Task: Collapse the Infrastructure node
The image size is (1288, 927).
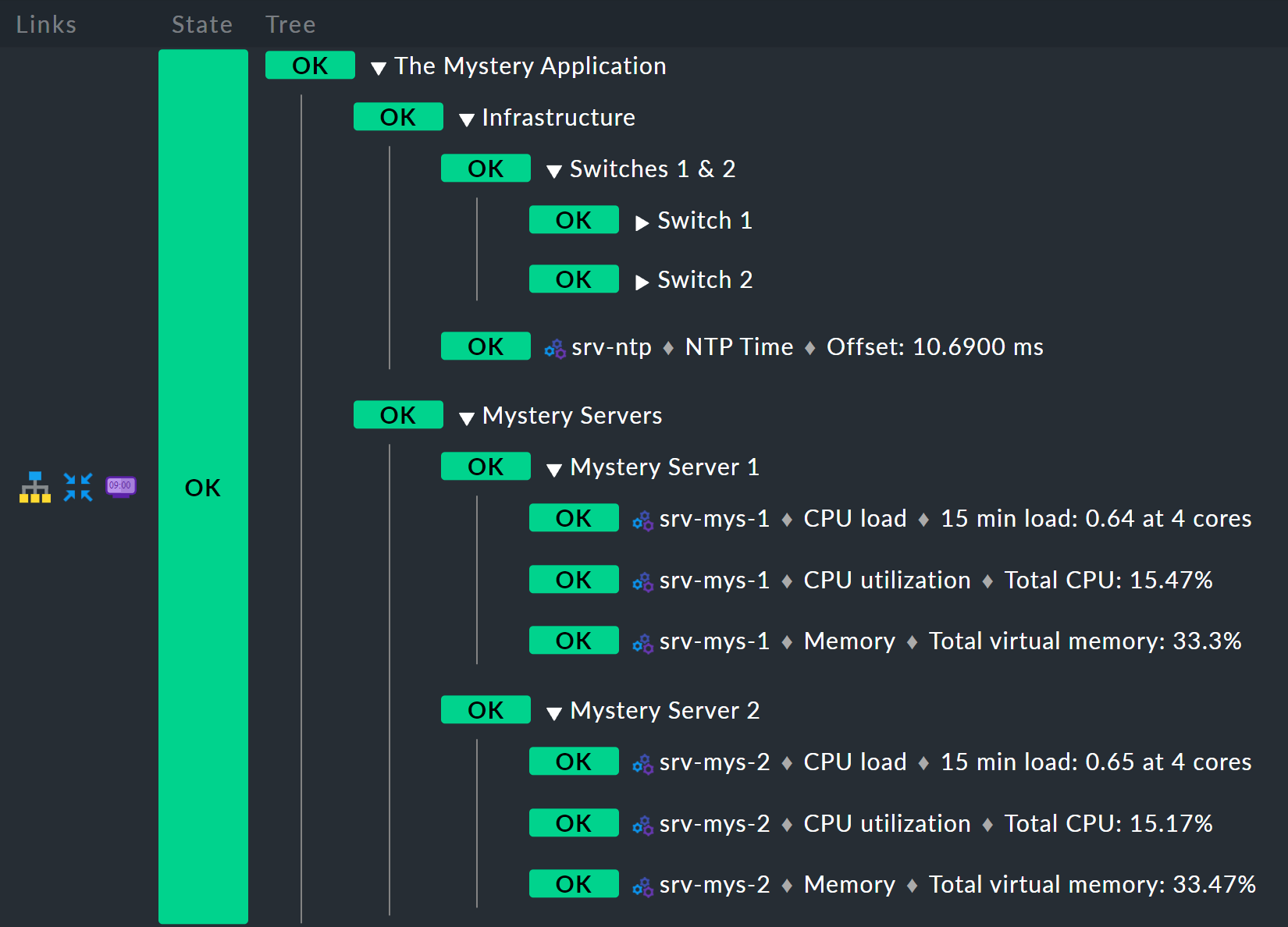Action: pos(467,119)
